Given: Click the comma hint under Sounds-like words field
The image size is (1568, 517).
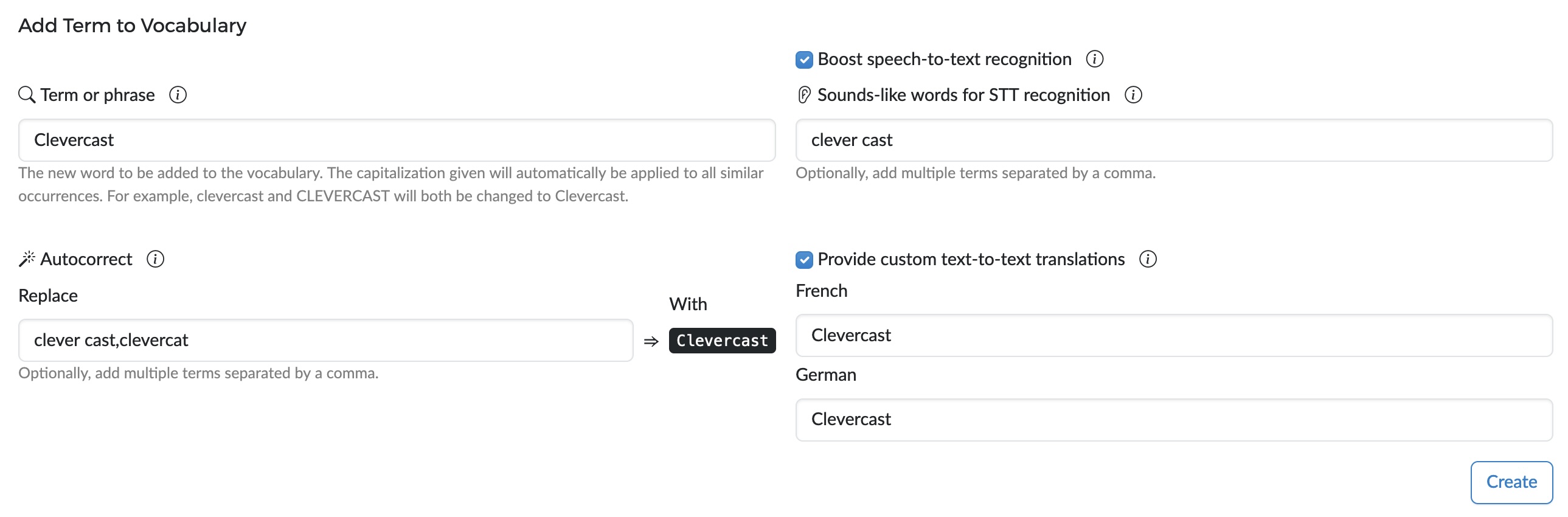Looking at the screenshot, I should (x=975, y=173).
